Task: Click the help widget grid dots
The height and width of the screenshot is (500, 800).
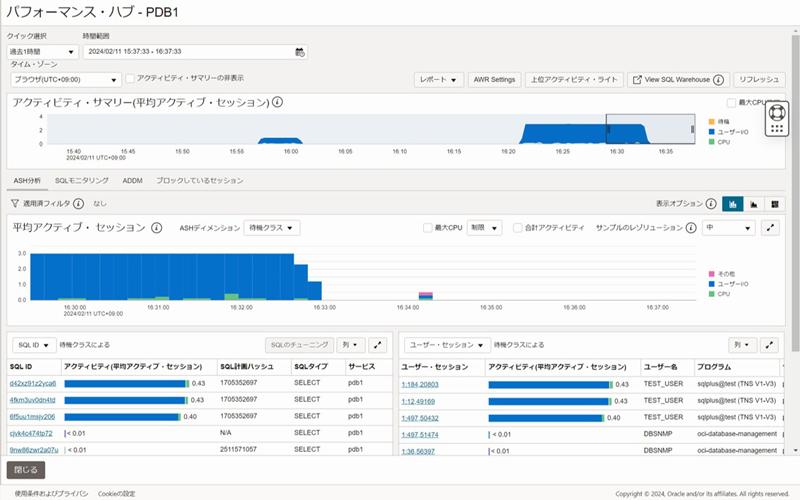Action: 777,129
